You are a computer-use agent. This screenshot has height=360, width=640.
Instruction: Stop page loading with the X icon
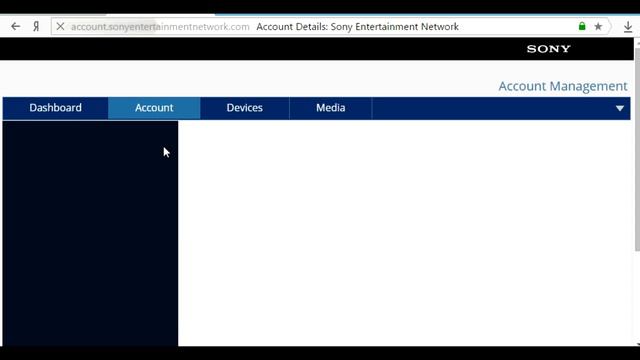[60, 27]
